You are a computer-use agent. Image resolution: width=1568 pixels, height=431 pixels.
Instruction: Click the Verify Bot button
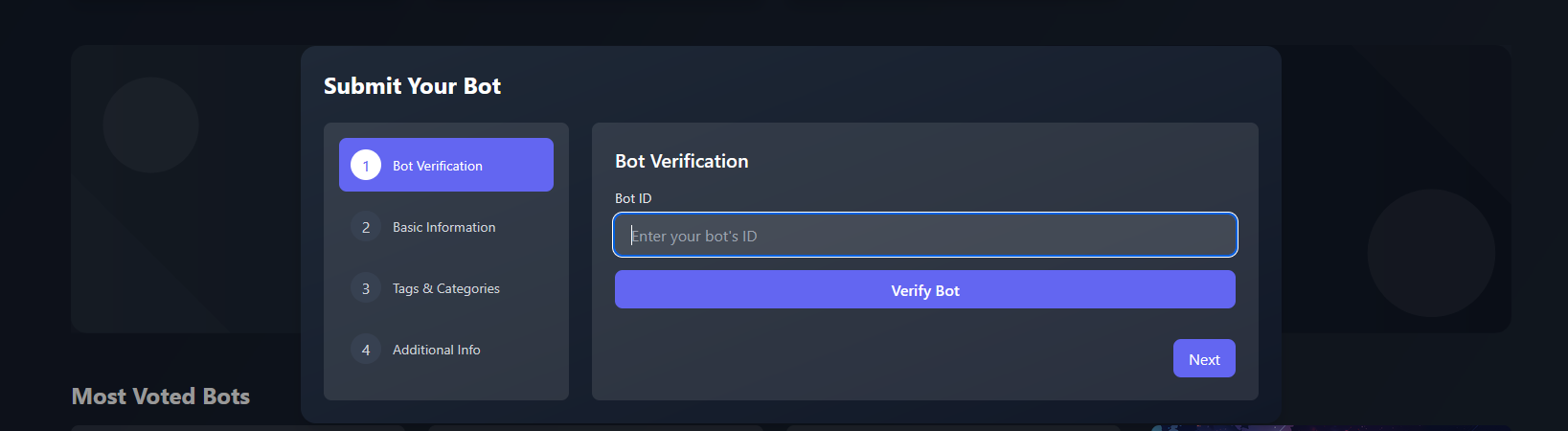click(925, 289)
